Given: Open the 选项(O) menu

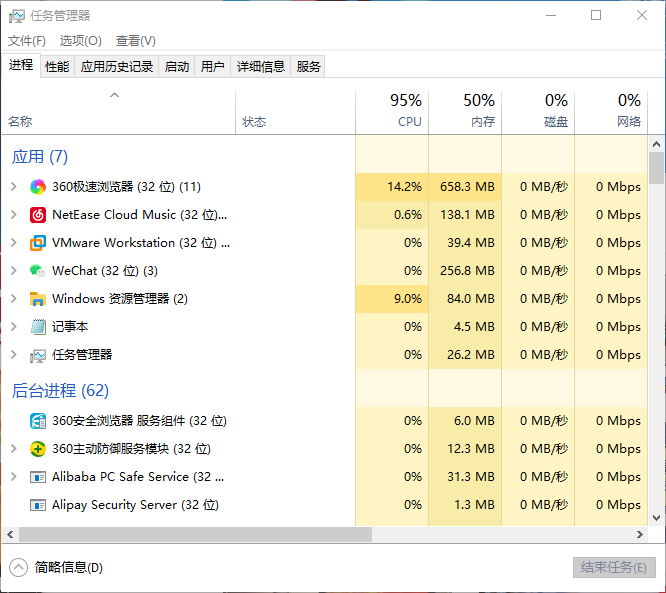Looking at the screenshot, I should pyautogui.click(x=81, y=41).
